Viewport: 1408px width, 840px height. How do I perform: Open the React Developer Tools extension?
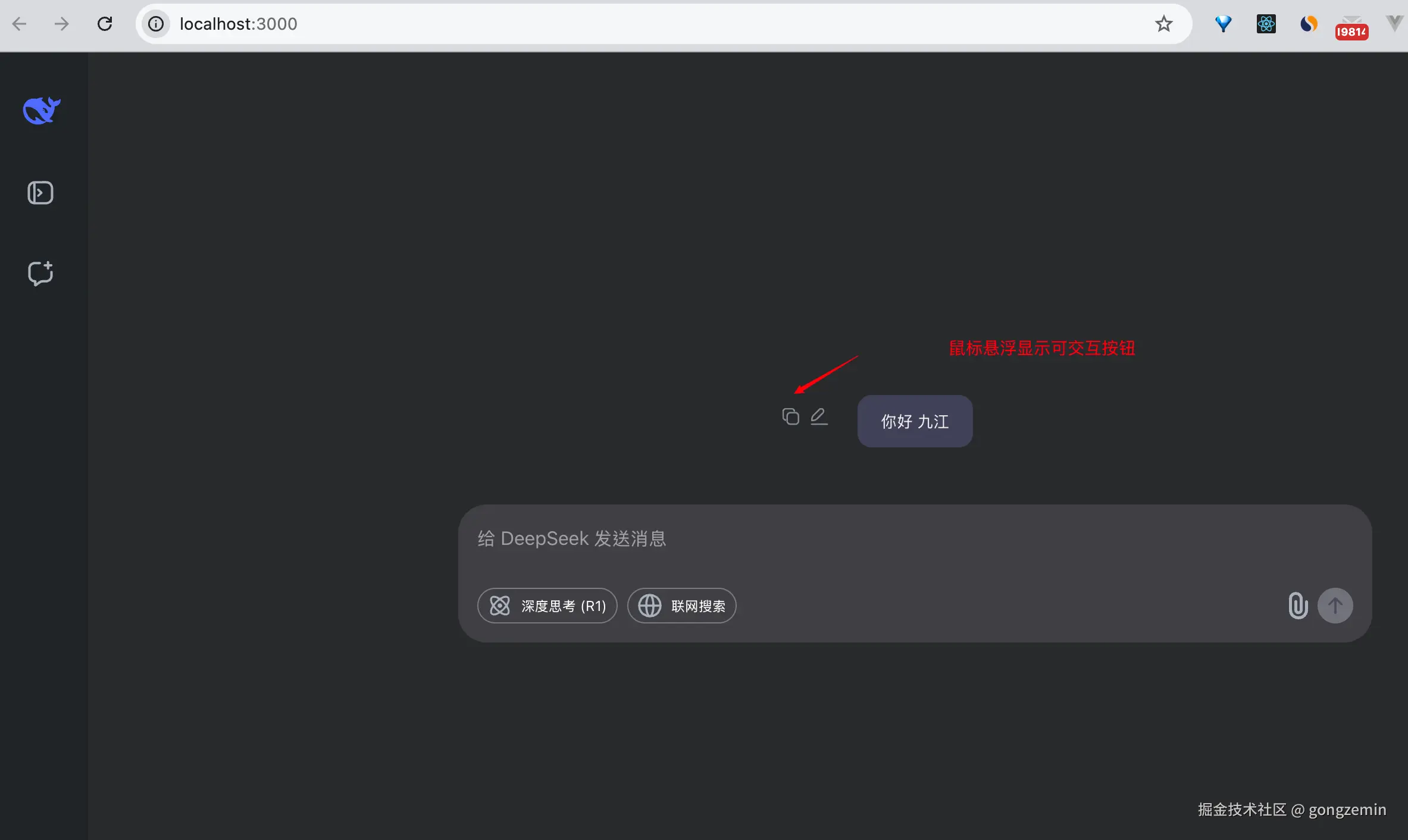click(1266, 24)
